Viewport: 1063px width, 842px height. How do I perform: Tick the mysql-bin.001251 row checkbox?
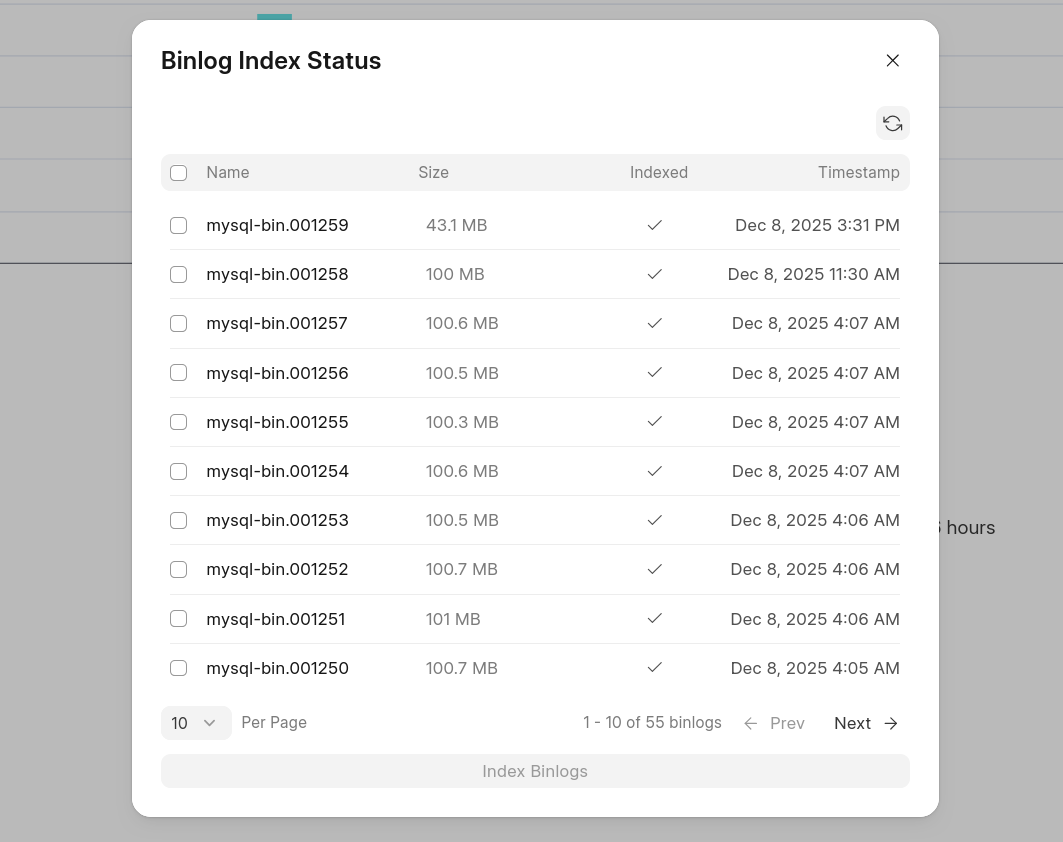point(178,619)
